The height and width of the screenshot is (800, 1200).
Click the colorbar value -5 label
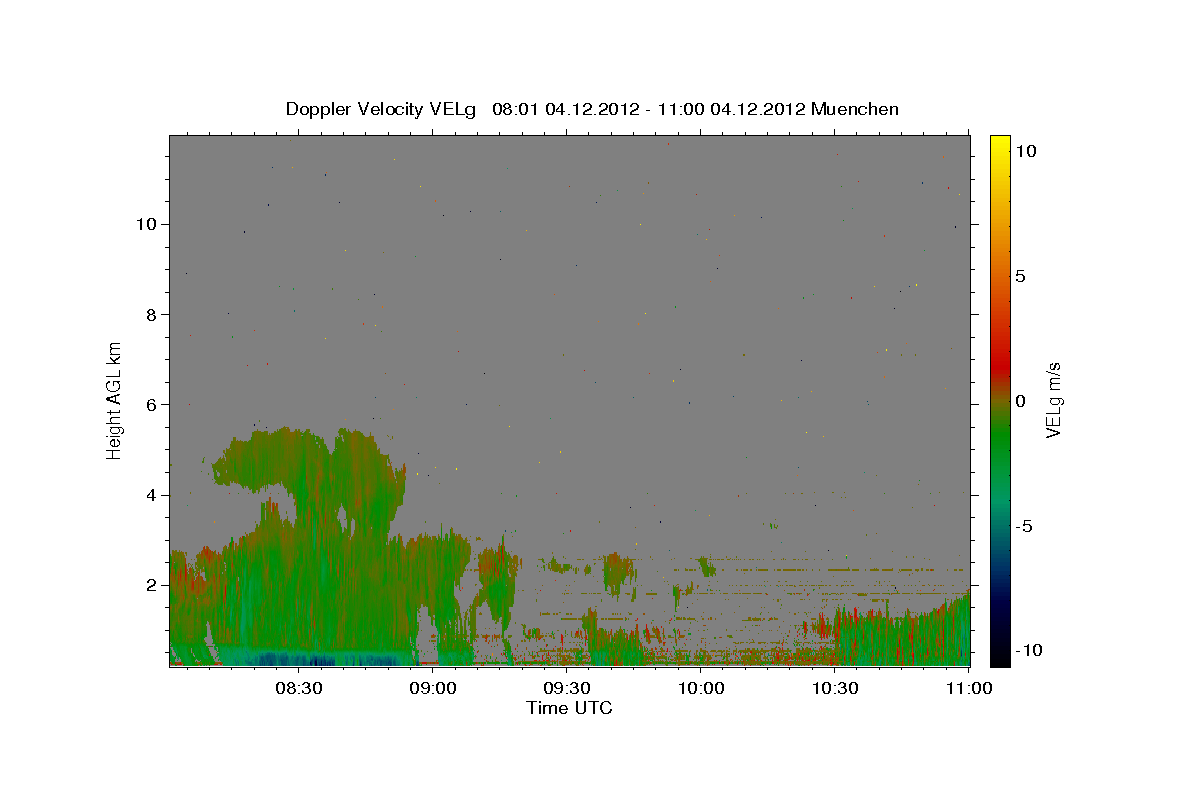pos(1023,526)
